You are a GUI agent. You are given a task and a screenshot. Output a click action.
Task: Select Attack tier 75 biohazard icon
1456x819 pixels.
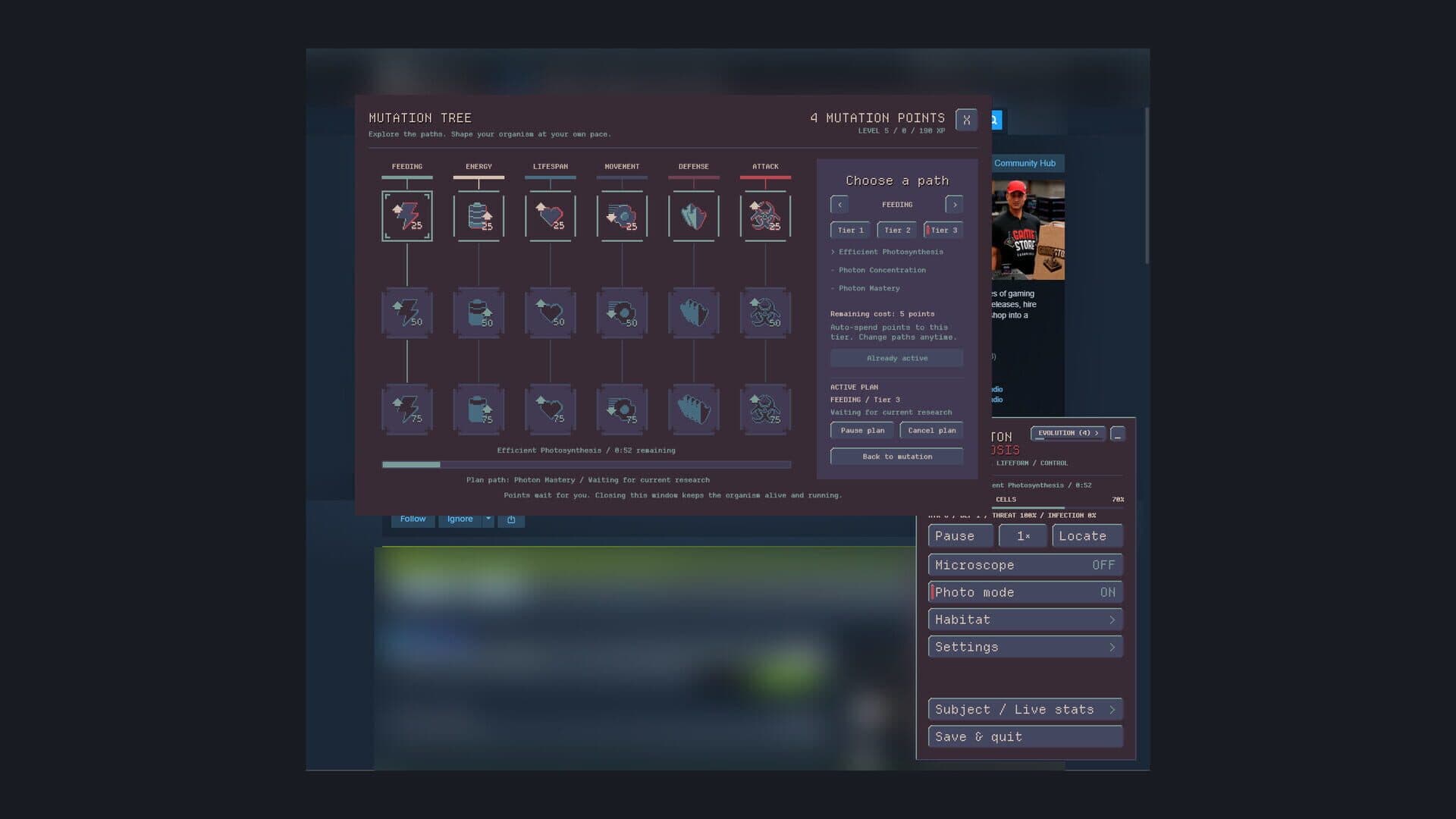pyautogui.click(x=765, y=409)
